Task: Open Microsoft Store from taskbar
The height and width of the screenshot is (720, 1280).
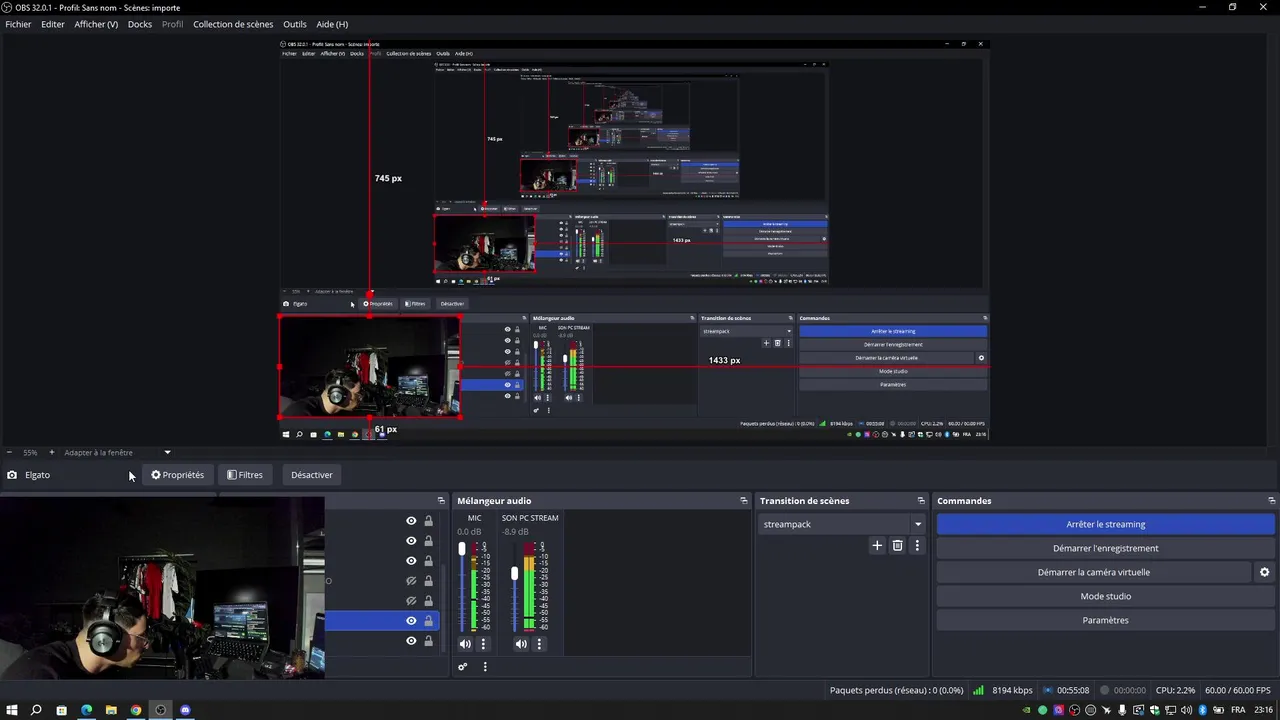Action: [x=61, y=710]
